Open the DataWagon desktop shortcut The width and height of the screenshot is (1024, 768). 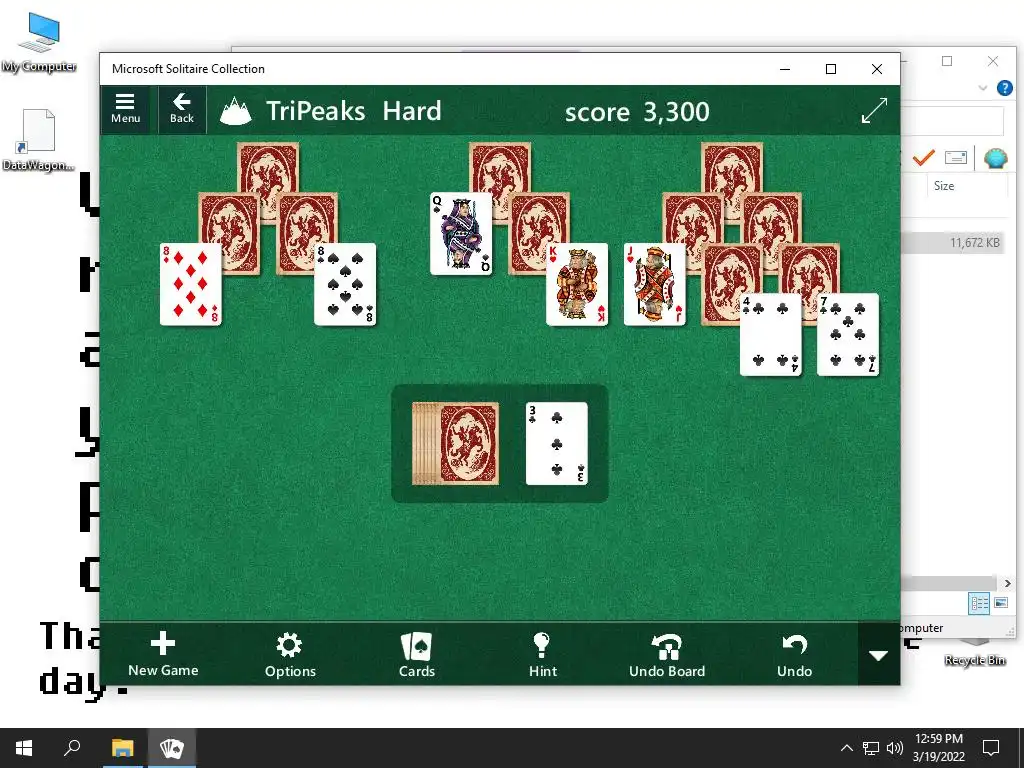pos(38,140)
